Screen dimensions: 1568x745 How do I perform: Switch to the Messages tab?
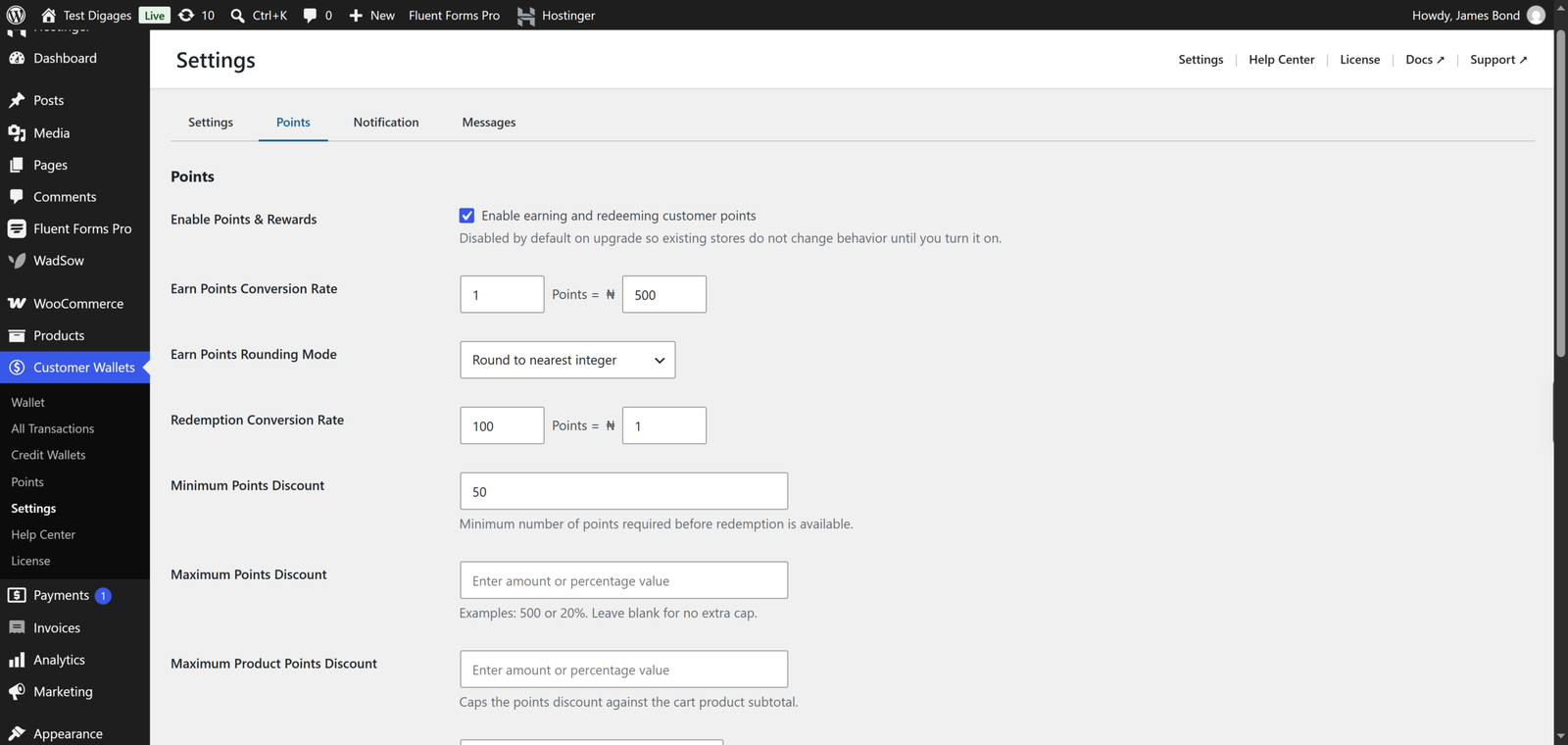[x=489, y=122]
